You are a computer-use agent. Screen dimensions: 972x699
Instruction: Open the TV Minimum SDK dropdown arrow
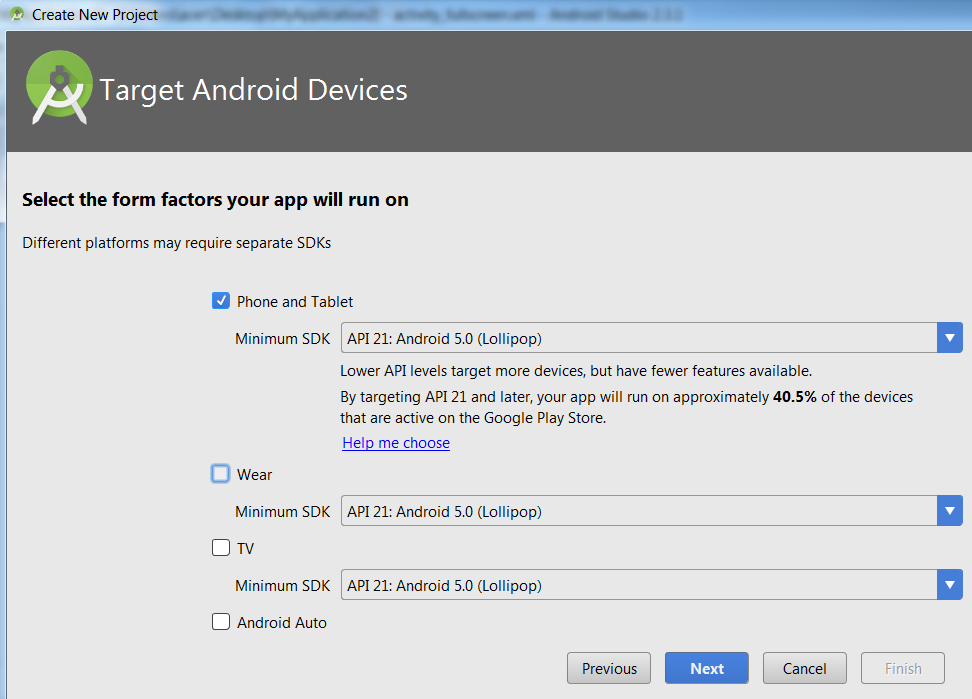pyautogui.click(x=950, y=585)
